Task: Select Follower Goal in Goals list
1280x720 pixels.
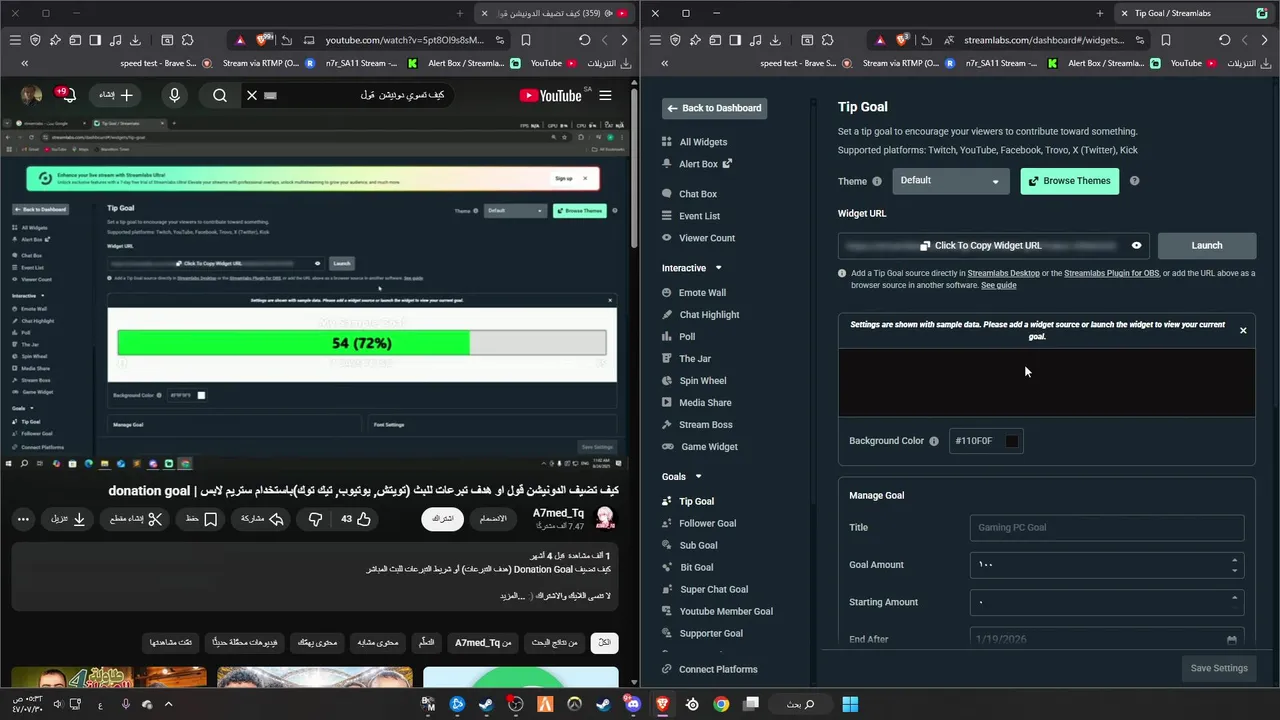Action: pos(699,523)
